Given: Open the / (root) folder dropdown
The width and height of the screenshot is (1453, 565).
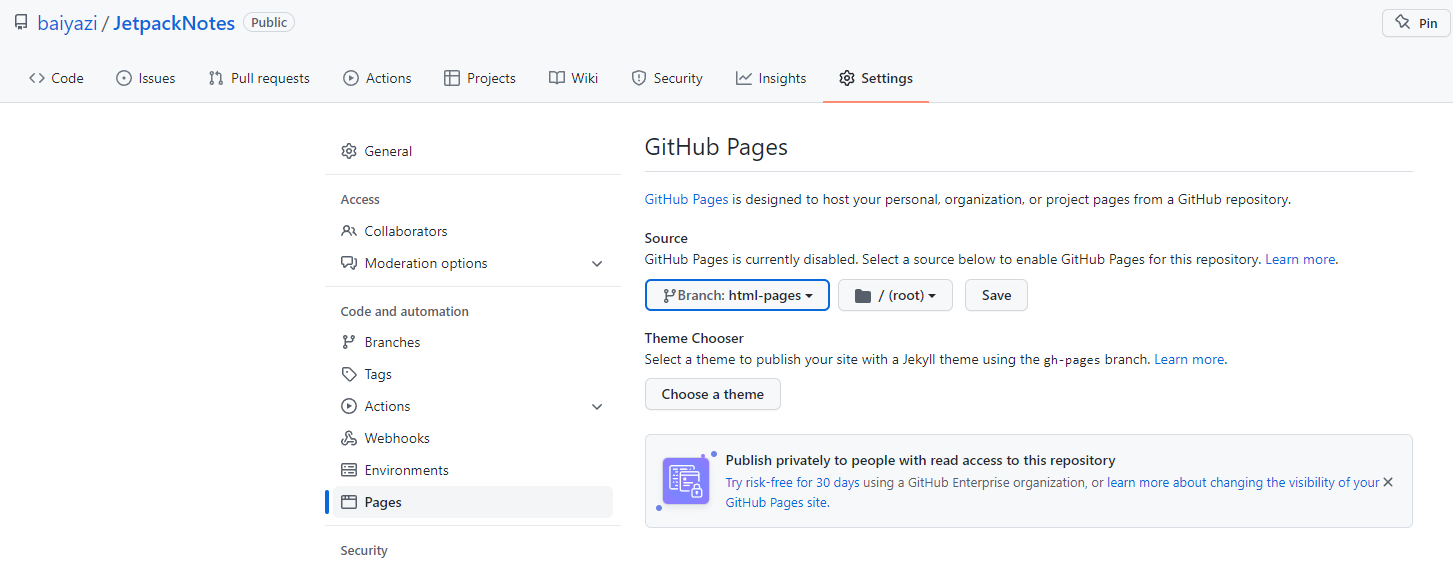Looking at the screenshot, I should point(895,295).
